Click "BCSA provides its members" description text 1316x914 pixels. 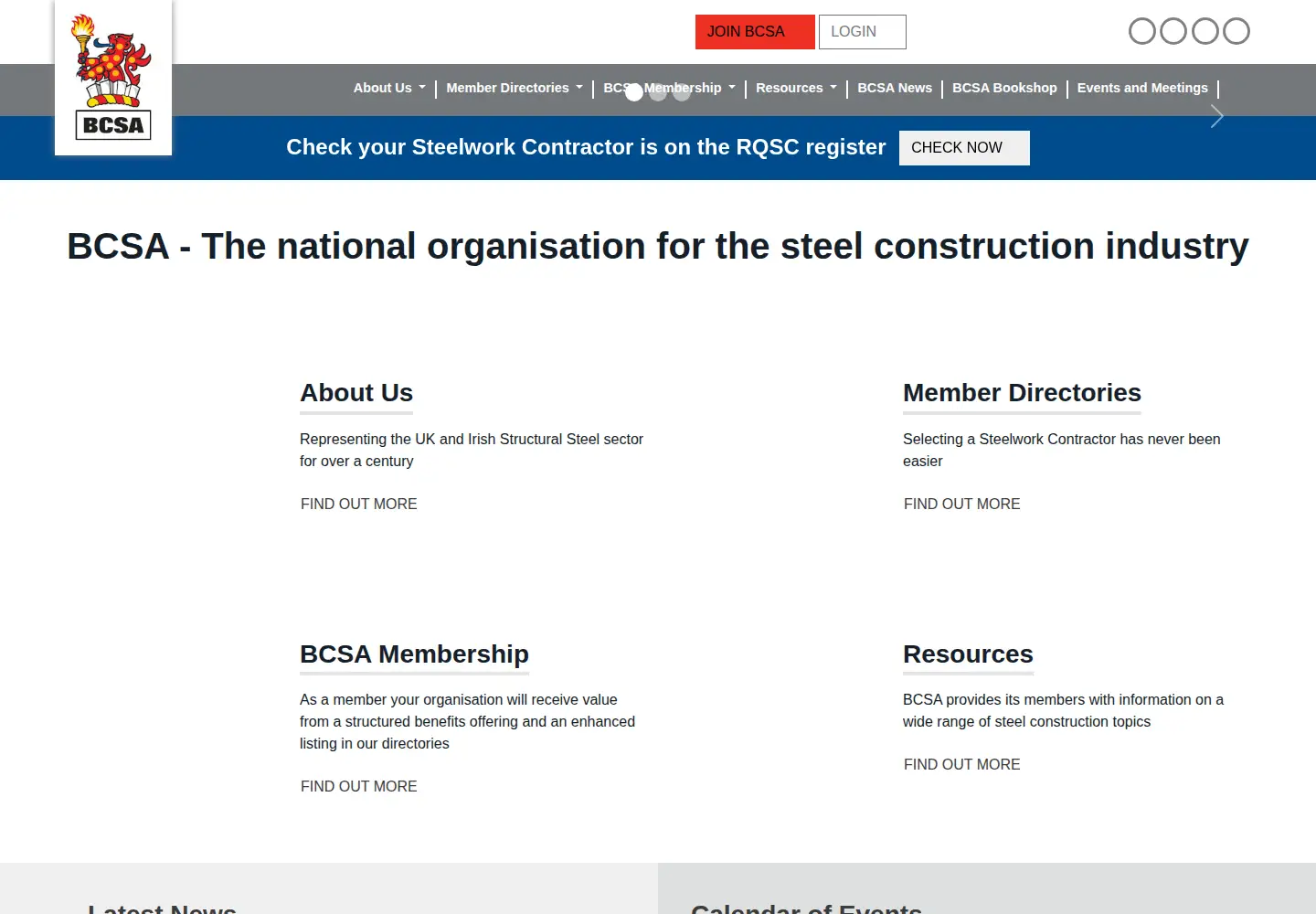click(x=1063, y=710)
